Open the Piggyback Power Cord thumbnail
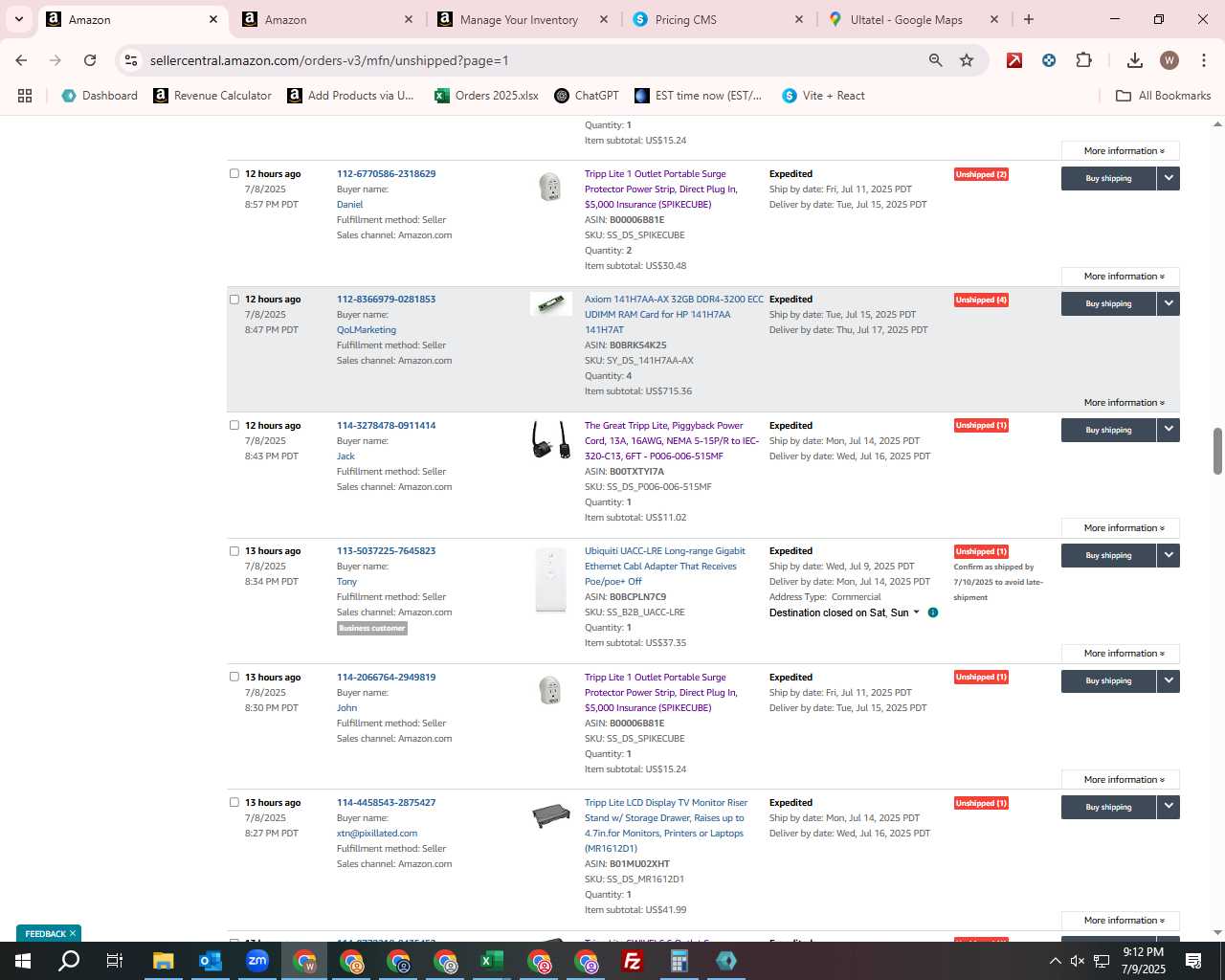 tap(551, 440)
